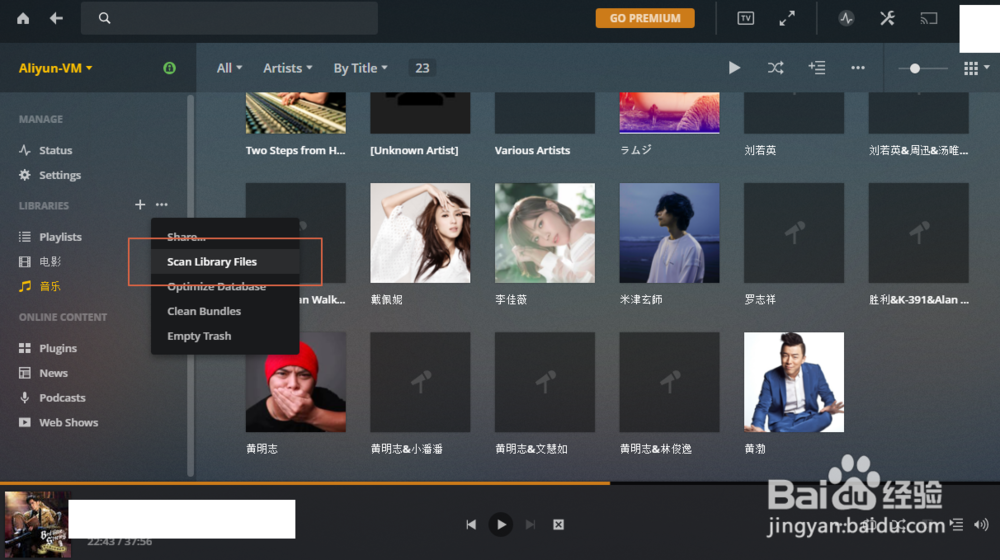Click the green secure connection lock icon

coord(169,68)
